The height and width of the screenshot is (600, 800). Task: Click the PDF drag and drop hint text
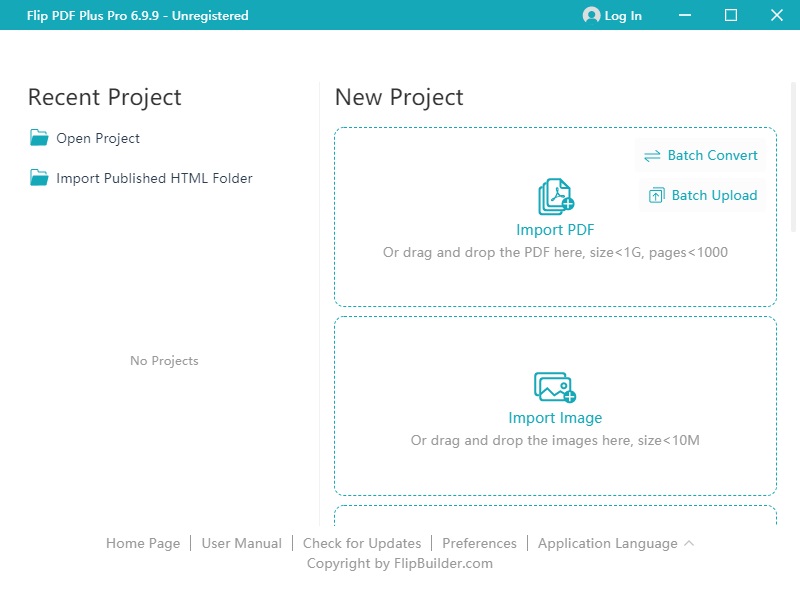pos(555,253)
